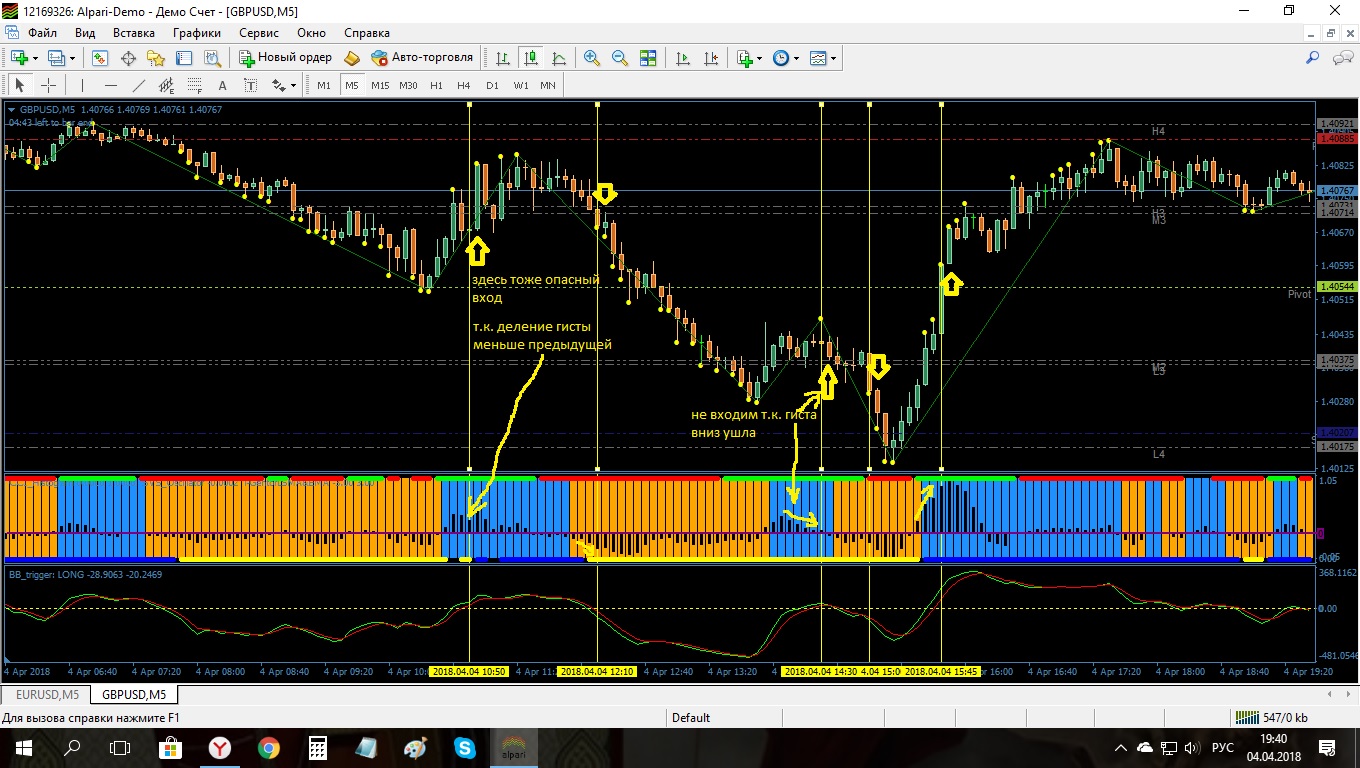This screenshot has width=1360, height=768.
Task: Click the Новый ордер button
Action: pyautogui.click(x=284, y=58)
